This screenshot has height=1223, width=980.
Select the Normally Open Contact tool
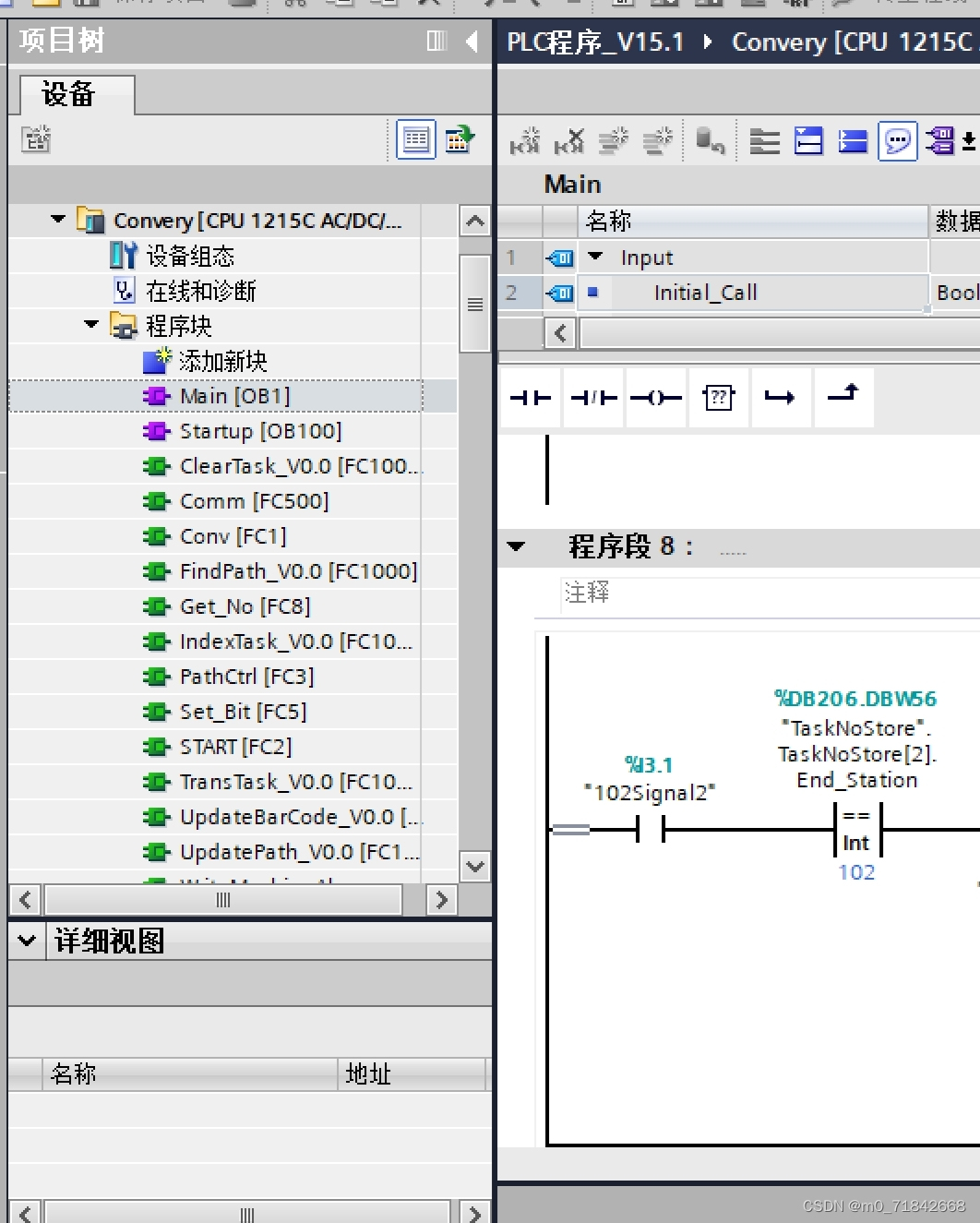(531, 397)
